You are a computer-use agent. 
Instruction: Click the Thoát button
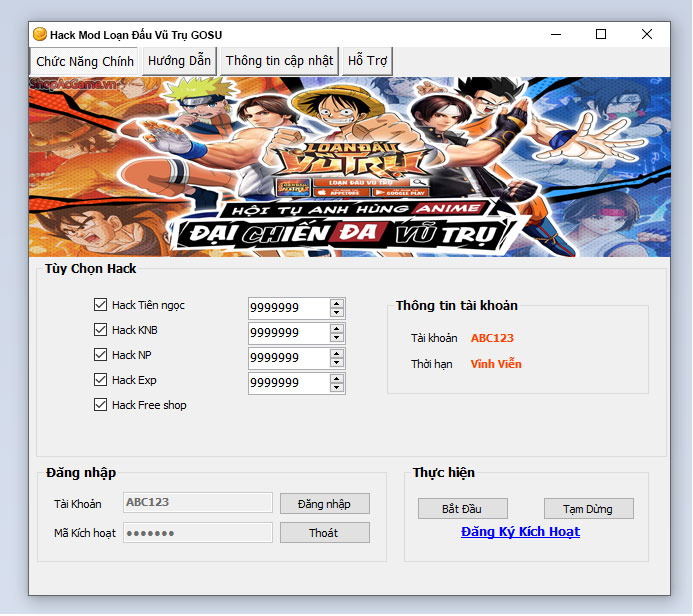tap(324, 533)
